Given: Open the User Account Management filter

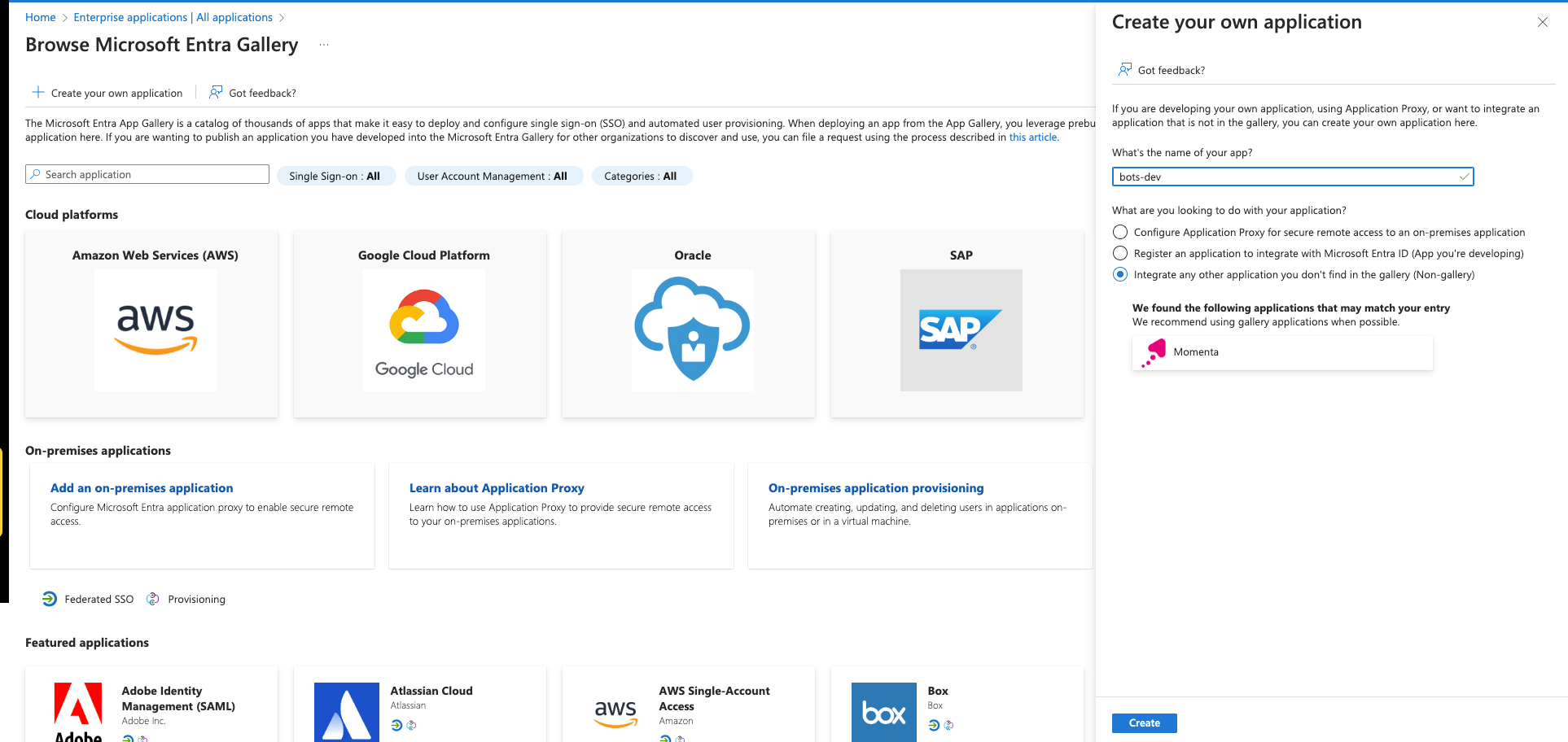Looking at the screenshot, I should pyautogui.click(x=493, y=177).
